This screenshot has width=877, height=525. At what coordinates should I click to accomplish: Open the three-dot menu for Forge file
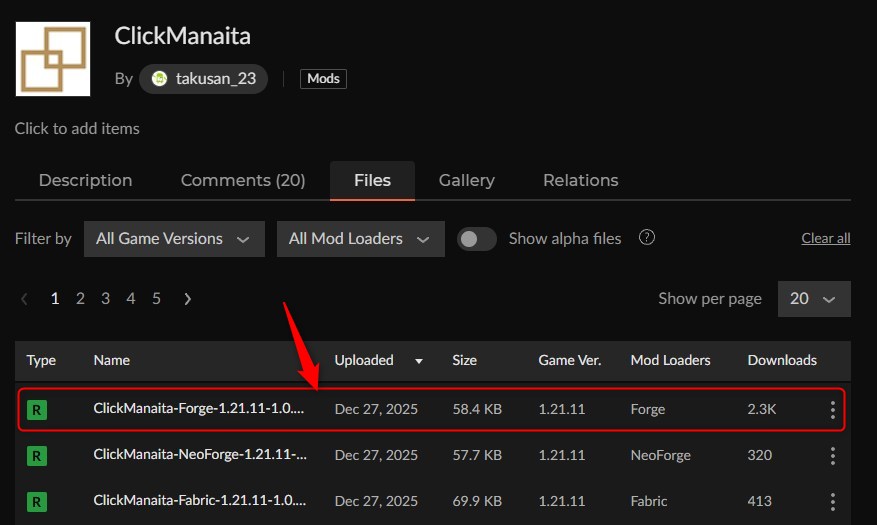832,409
